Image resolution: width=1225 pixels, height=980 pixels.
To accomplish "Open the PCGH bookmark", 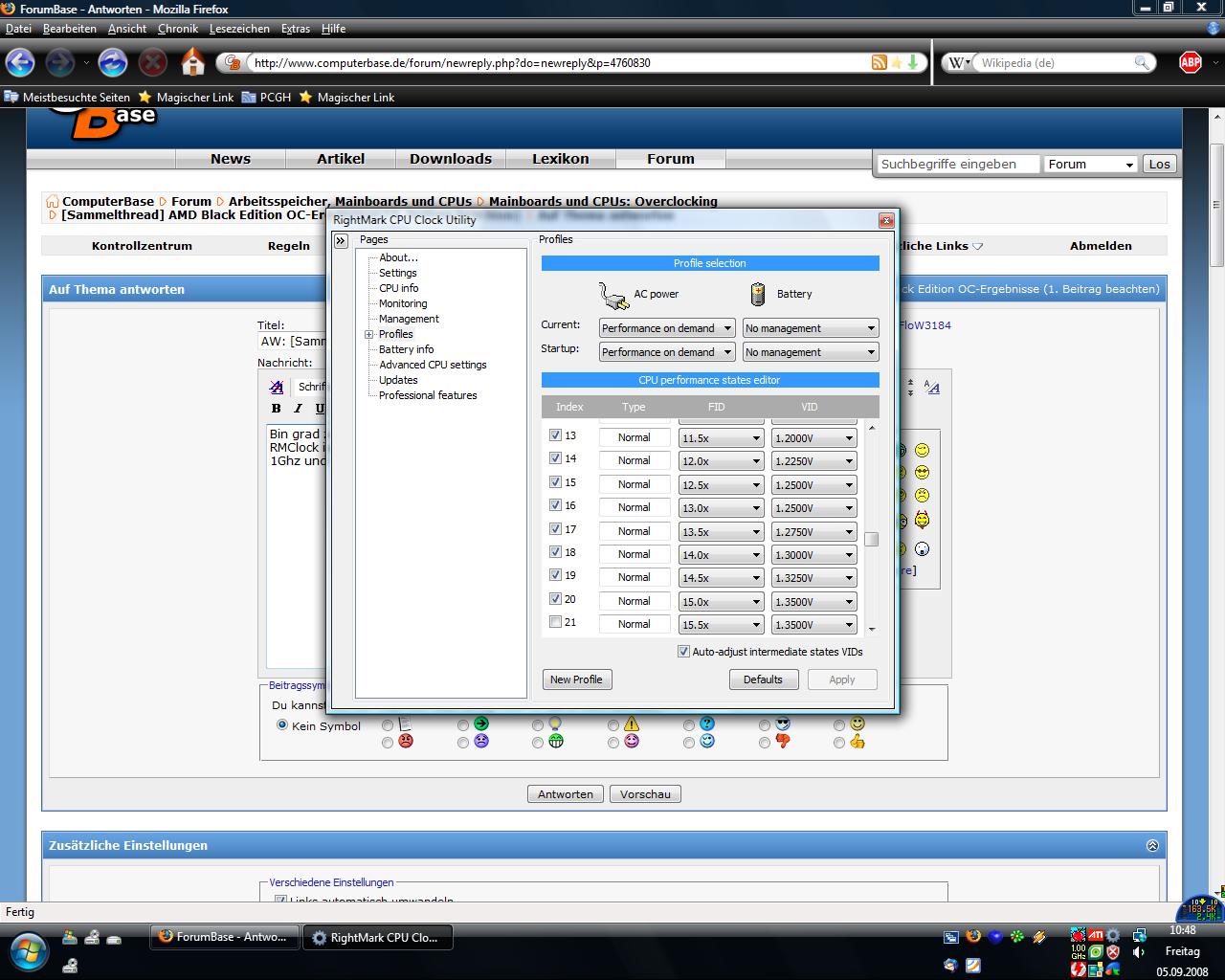I will (266, 97).
